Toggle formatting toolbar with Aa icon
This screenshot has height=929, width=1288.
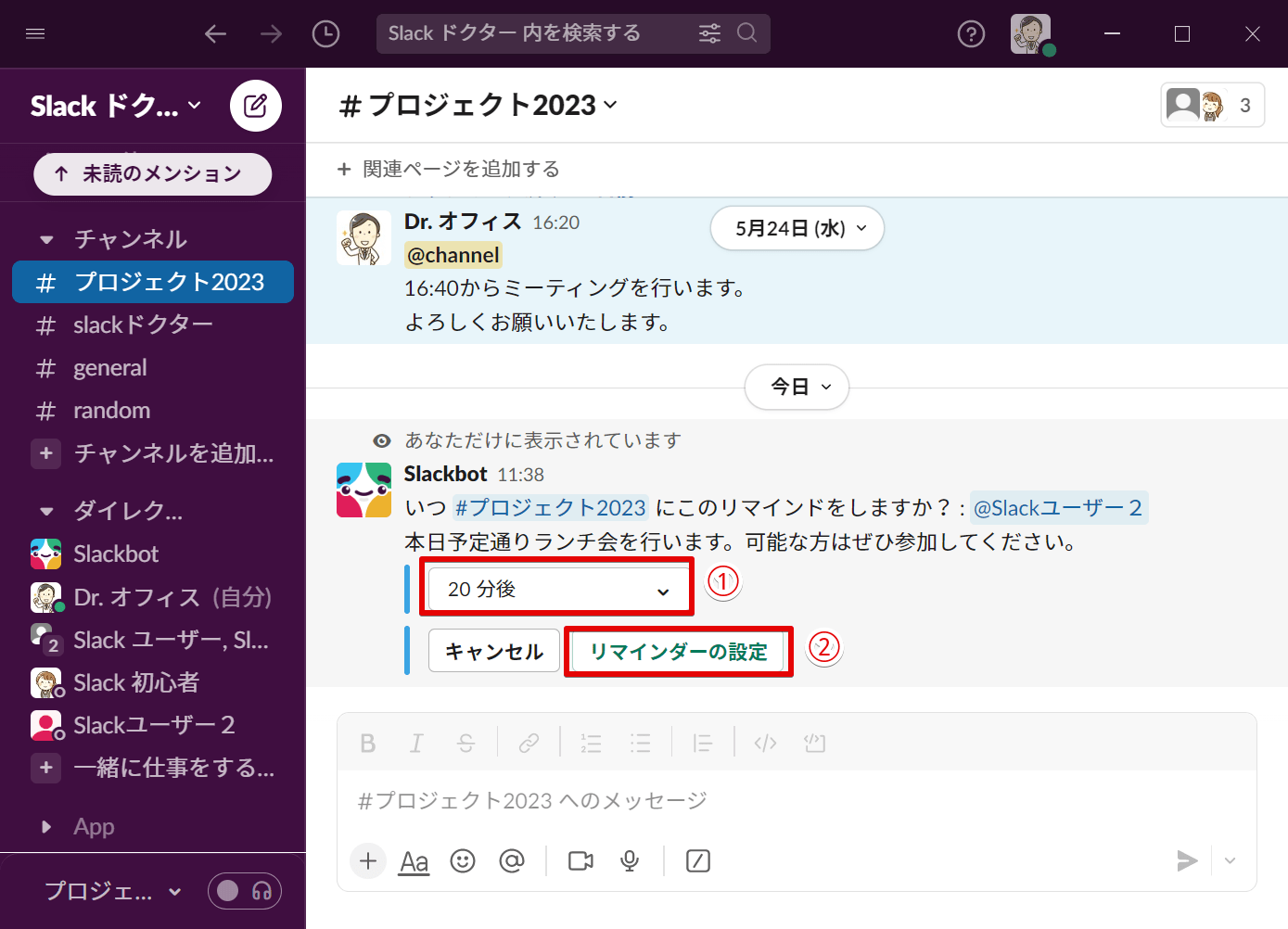pos(414,862)
